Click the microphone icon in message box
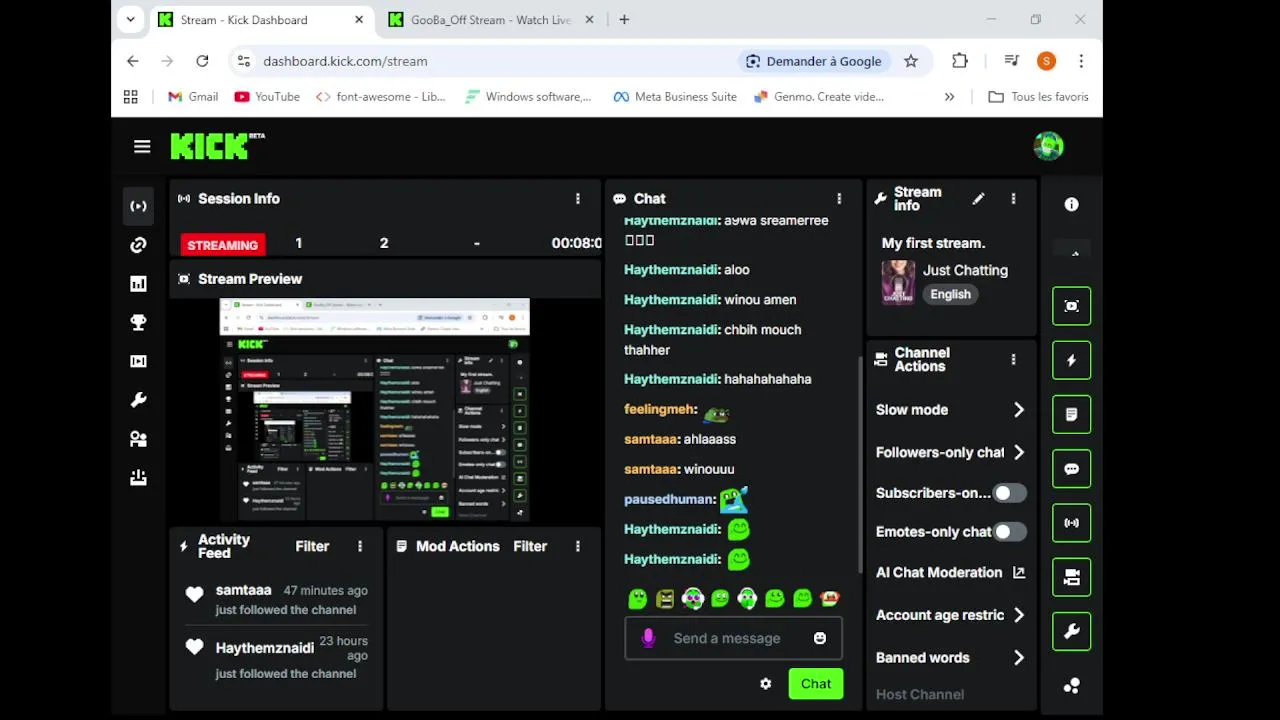The width and height of the screenshot is (1280, 720). (648, 638)
